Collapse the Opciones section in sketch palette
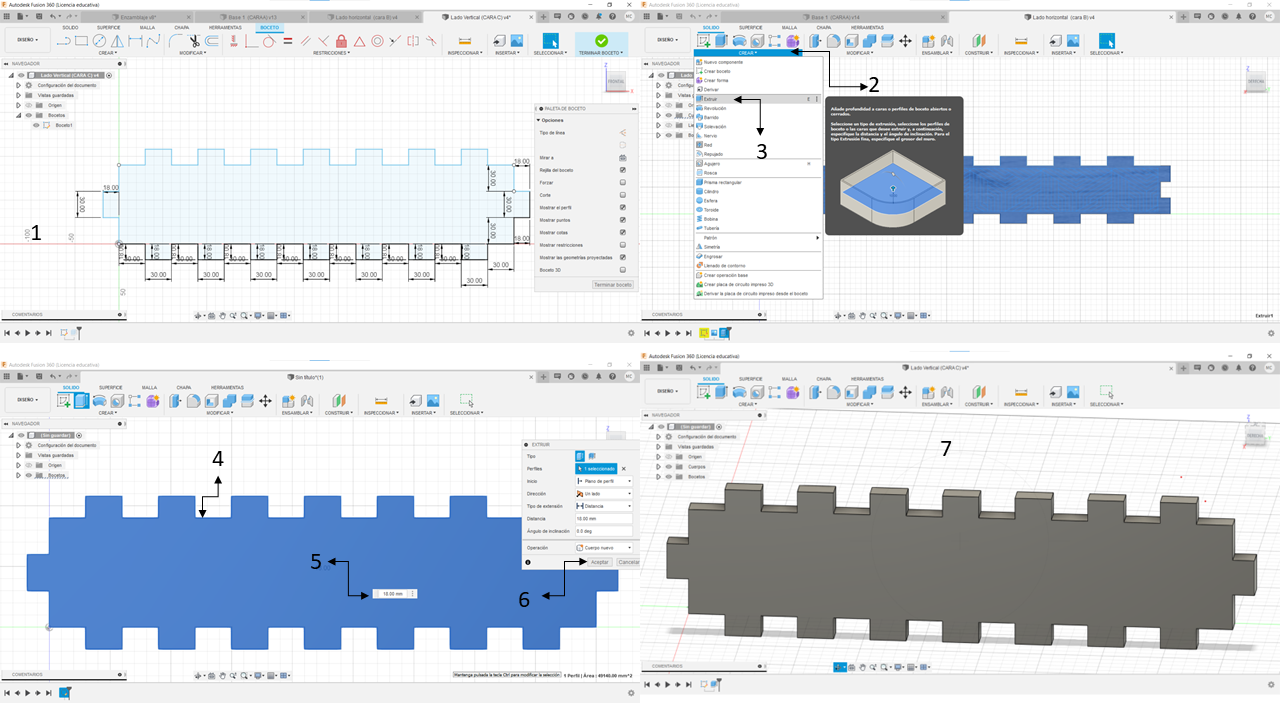Image resolution: width=1280 pixels, height=720 pixels. coord(537,120)
